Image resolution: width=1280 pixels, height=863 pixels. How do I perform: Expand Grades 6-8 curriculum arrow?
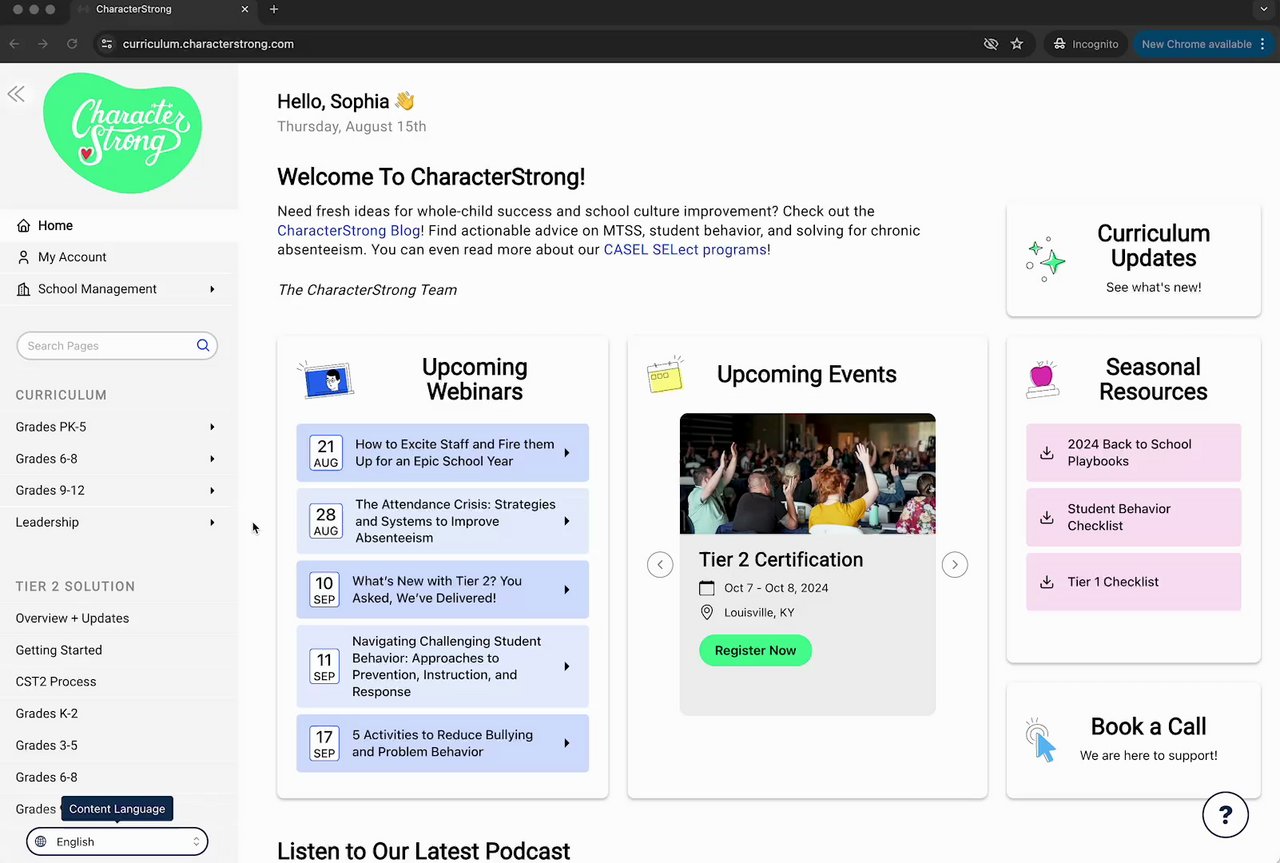tap(212, 459)
